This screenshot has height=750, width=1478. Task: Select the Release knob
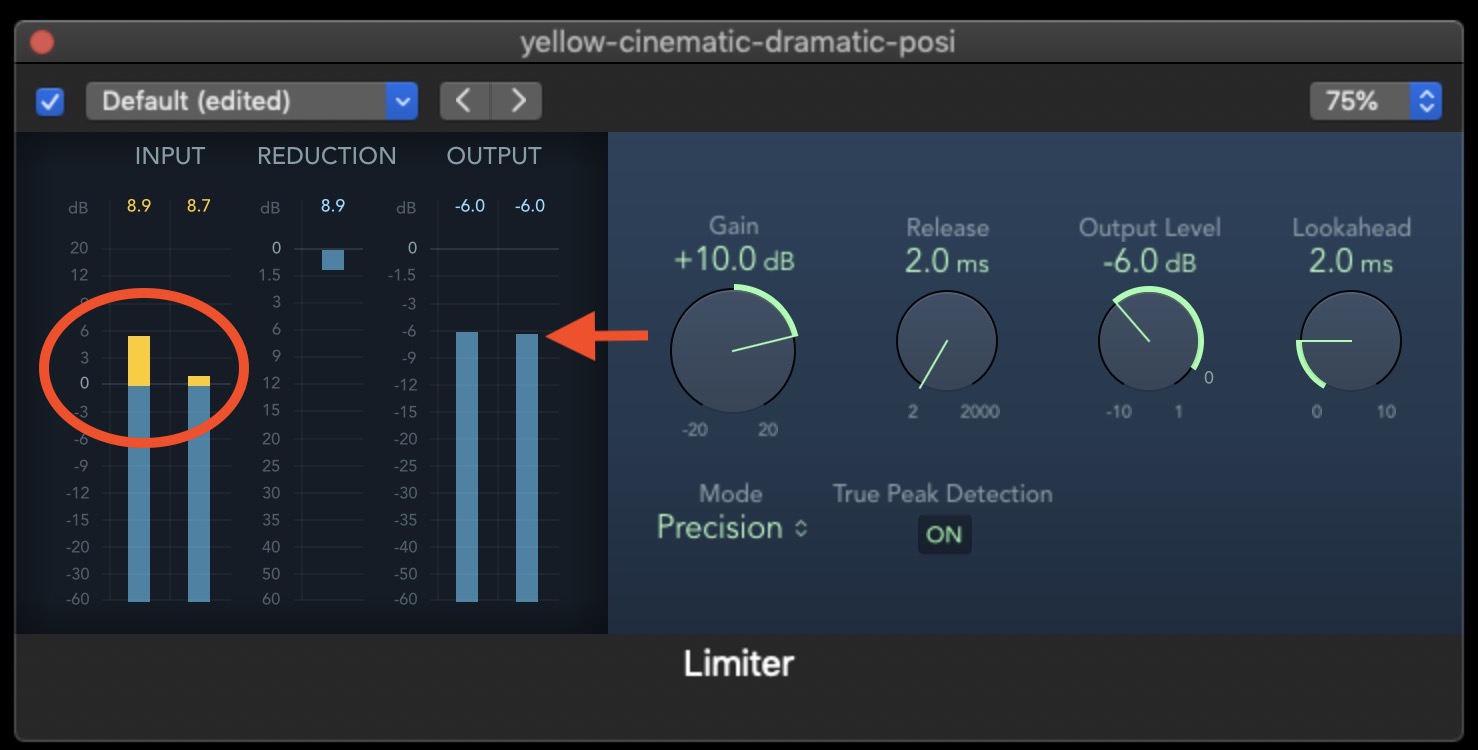[946, 340]
